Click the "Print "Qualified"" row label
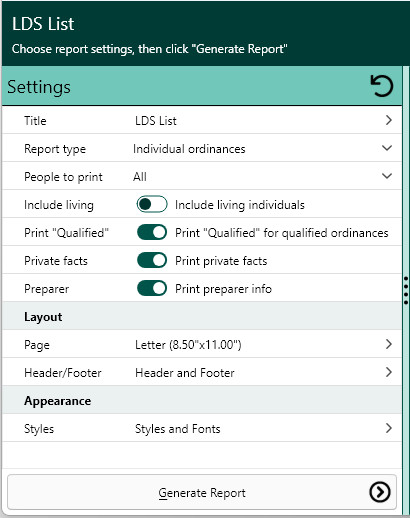Screen dimensions: 410x518 [x=66, y=233]
